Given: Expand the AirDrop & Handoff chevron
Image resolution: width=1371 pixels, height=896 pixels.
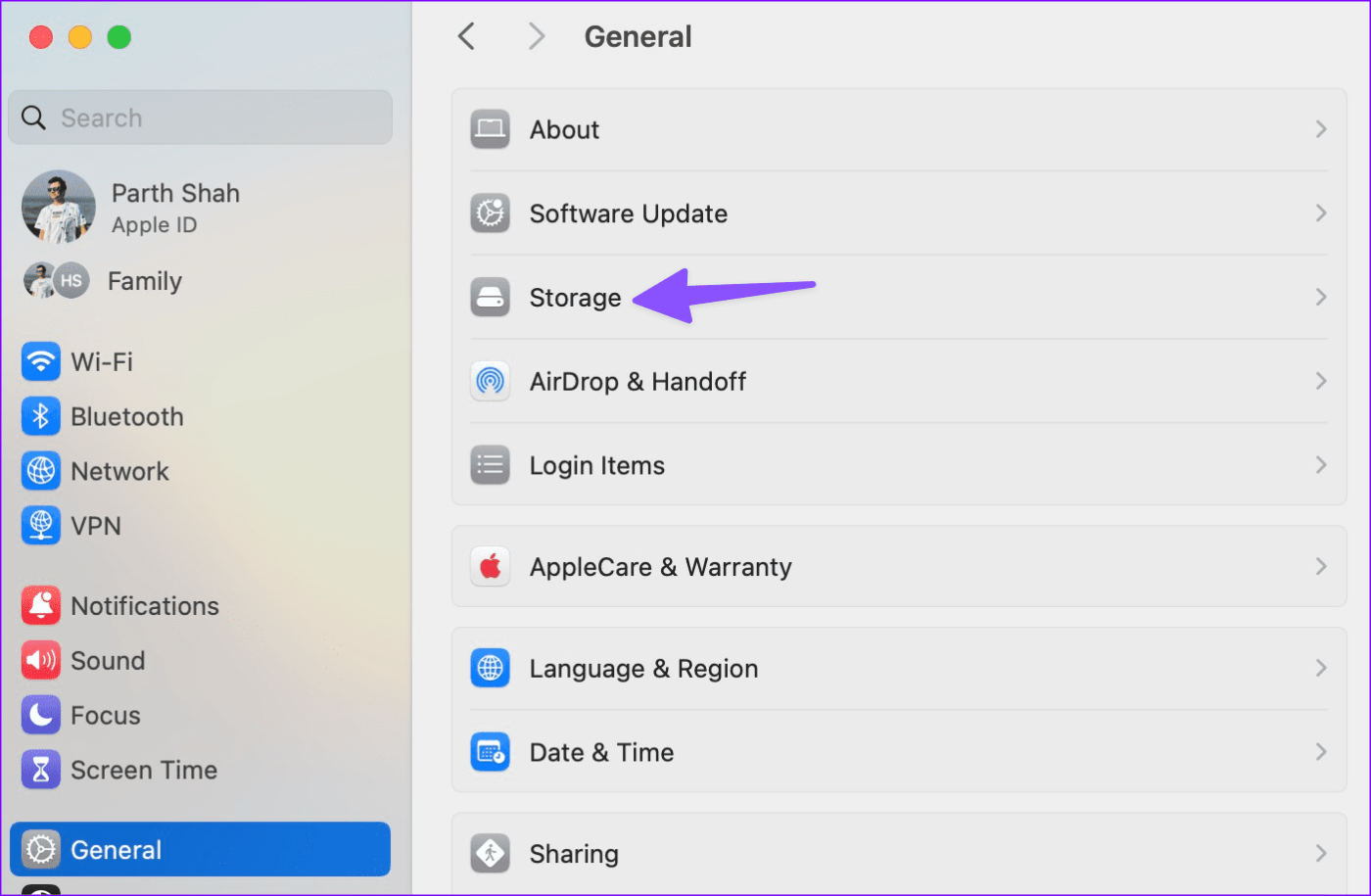Looking at the screenshot, I should pos(1321,381).
